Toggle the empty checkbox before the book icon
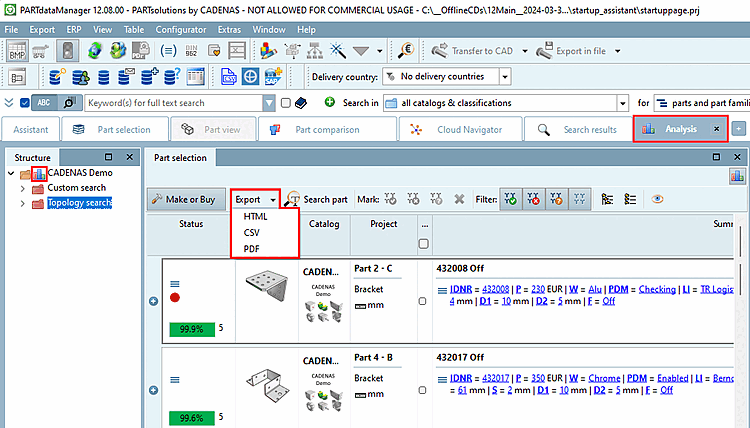 point(286,103)
